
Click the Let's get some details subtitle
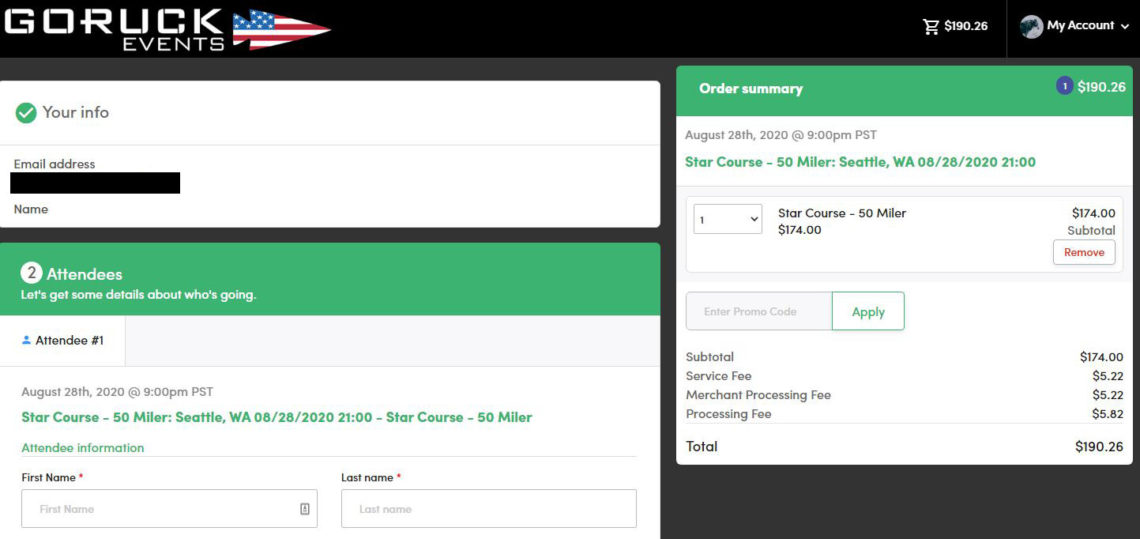tap(139, 295)
